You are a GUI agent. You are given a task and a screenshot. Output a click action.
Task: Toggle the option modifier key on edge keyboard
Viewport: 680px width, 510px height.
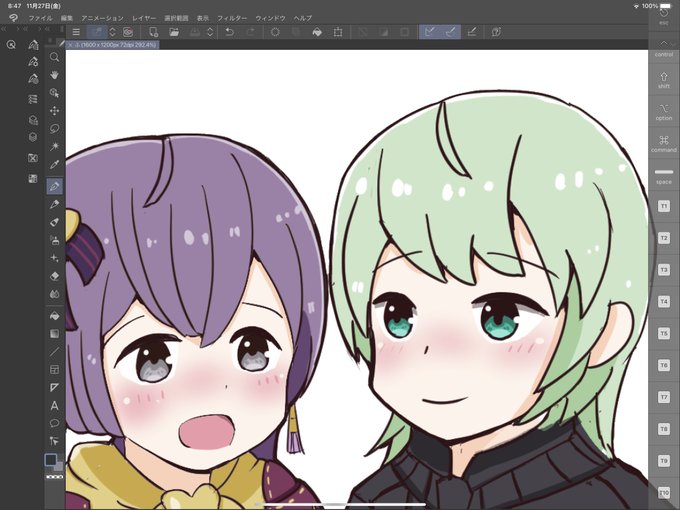[x=664, y=112]
